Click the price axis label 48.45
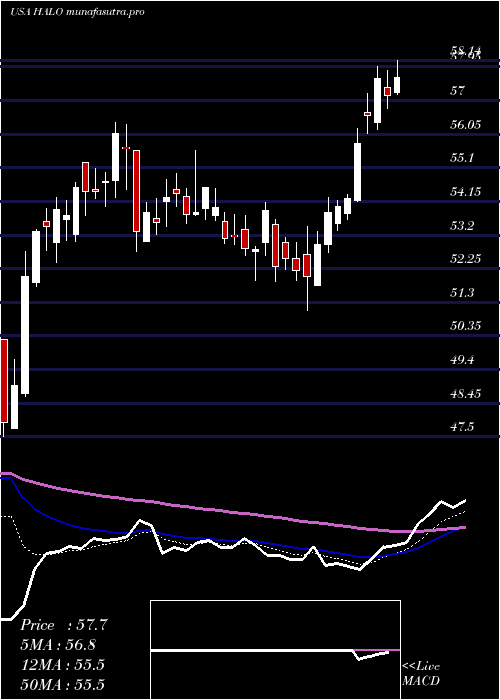 tap(465, 394)
